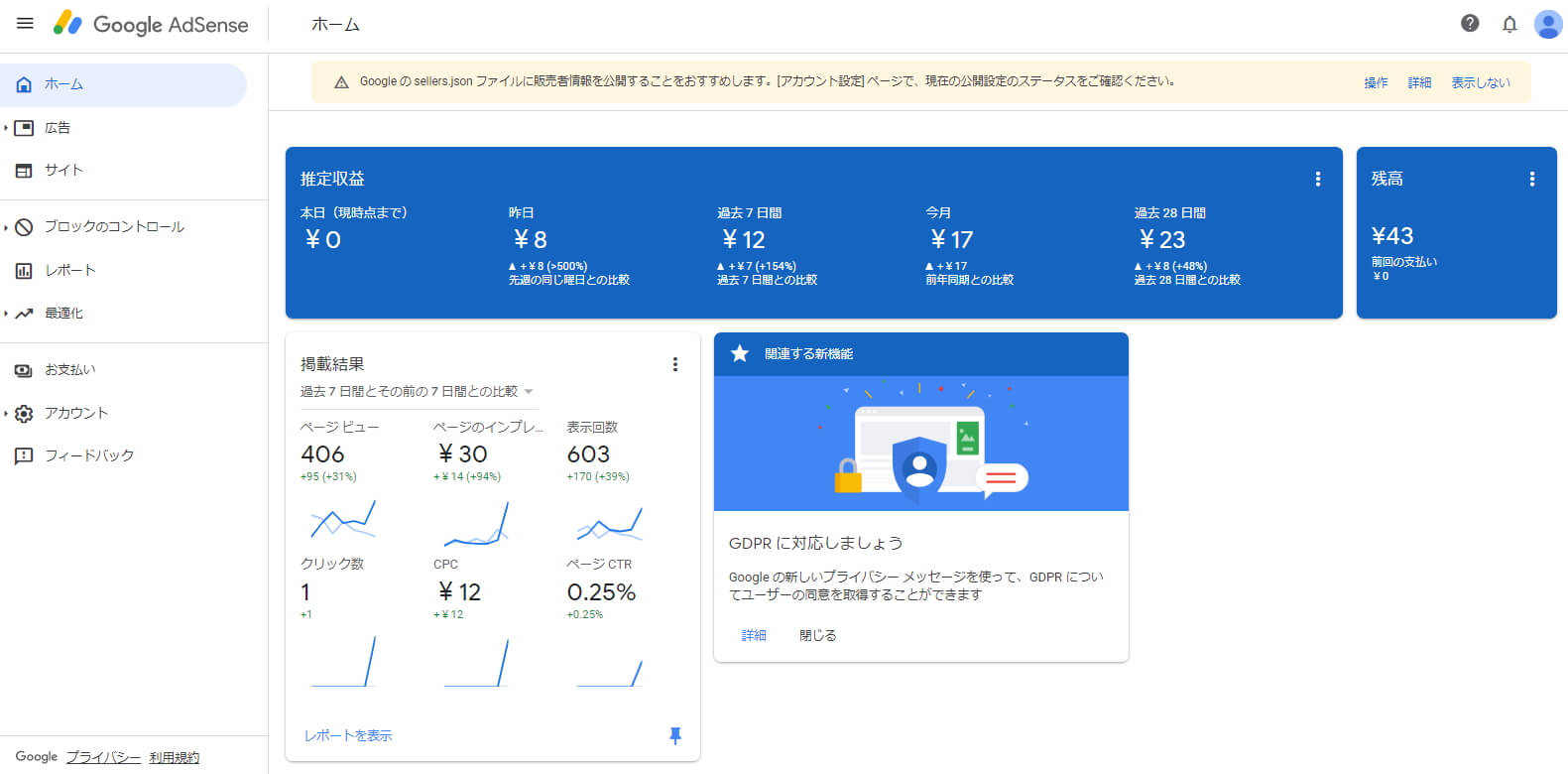Screen dimensions: 1568x774
Task: Click the ページビュー trend sparkline chart
Action: click(x=343, y=519)
